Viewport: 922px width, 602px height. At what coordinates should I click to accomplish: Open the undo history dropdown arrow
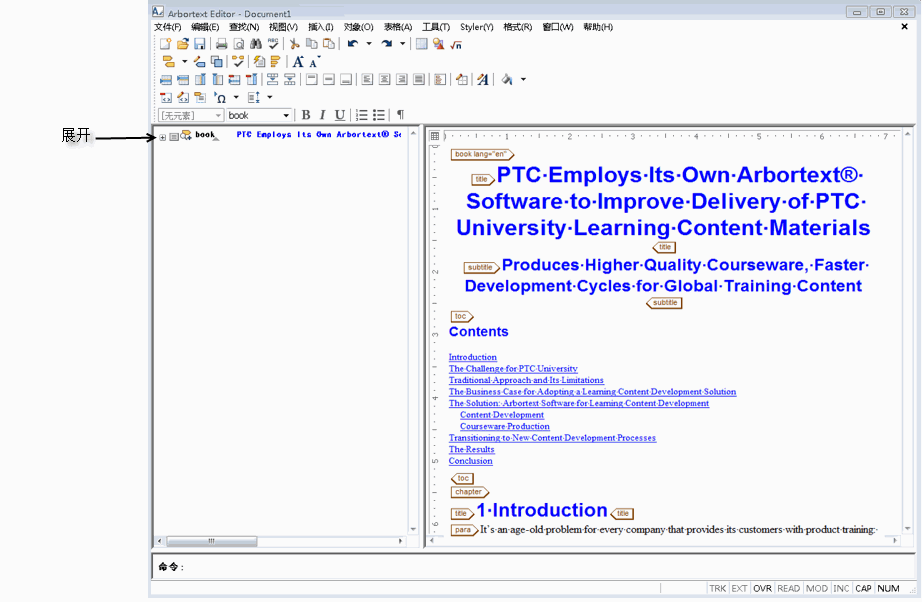click(369, 44)
